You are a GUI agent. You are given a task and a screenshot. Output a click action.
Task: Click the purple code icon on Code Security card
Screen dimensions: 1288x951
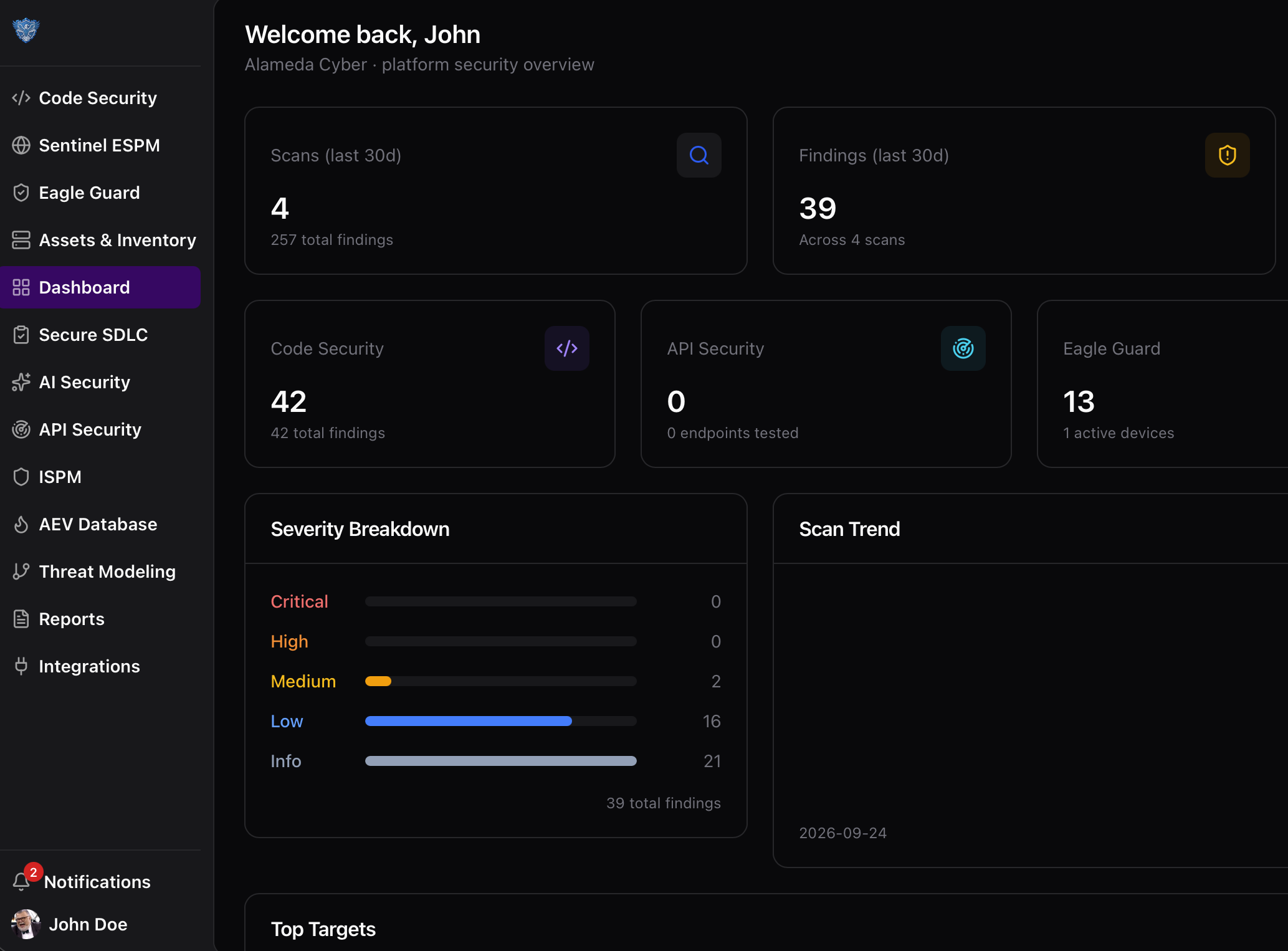point(567,348)
